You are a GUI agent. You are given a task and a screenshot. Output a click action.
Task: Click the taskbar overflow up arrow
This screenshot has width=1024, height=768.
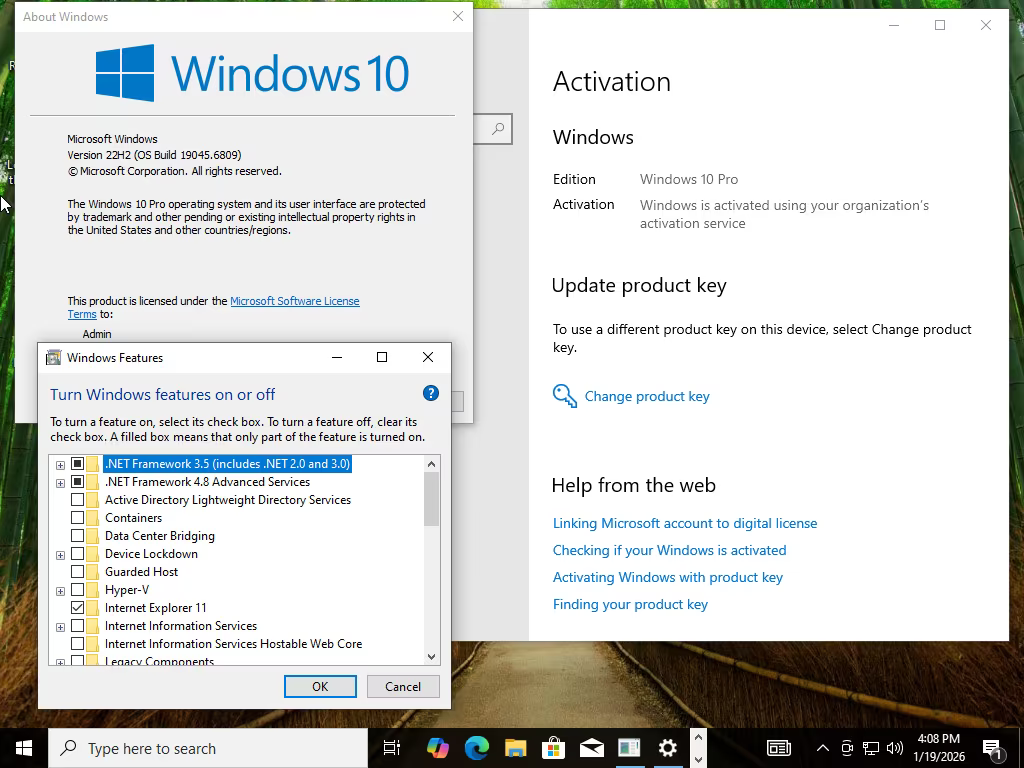pos(698,738)
